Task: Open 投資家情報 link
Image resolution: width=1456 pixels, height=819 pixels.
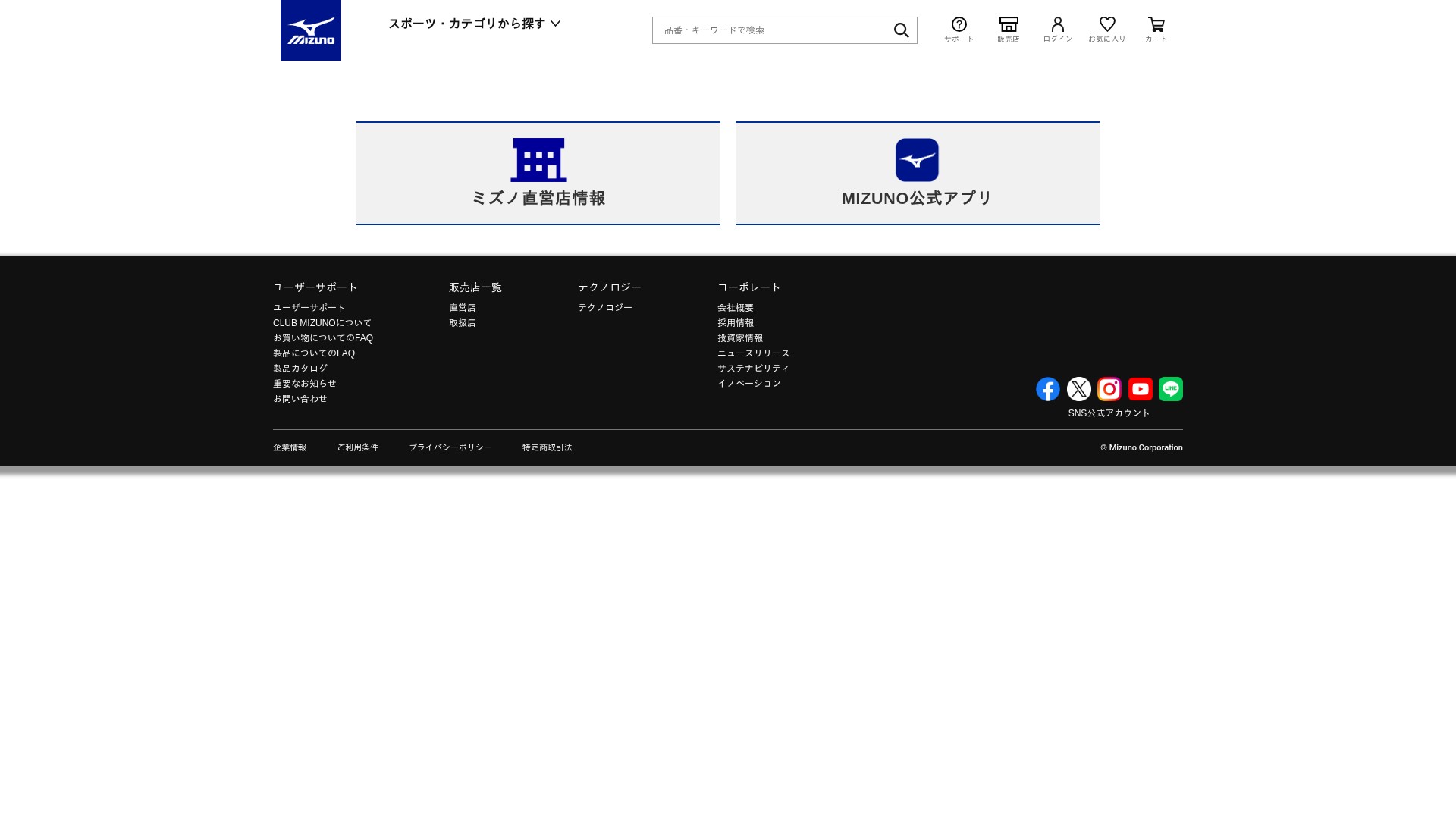Action: 740,338
